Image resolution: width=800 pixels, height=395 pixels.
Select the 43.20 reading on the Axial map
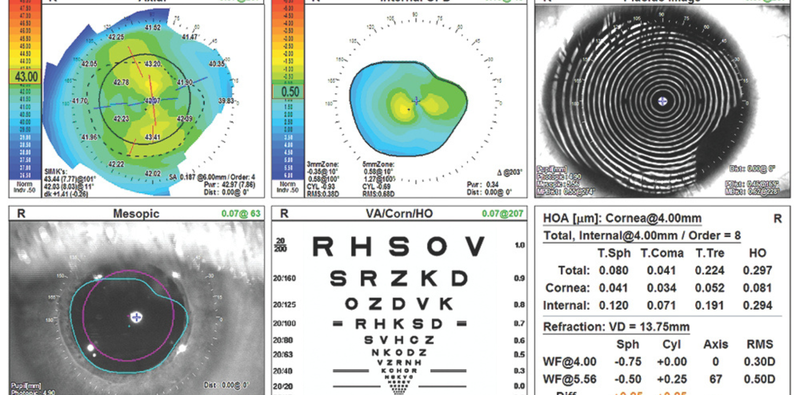153,64
